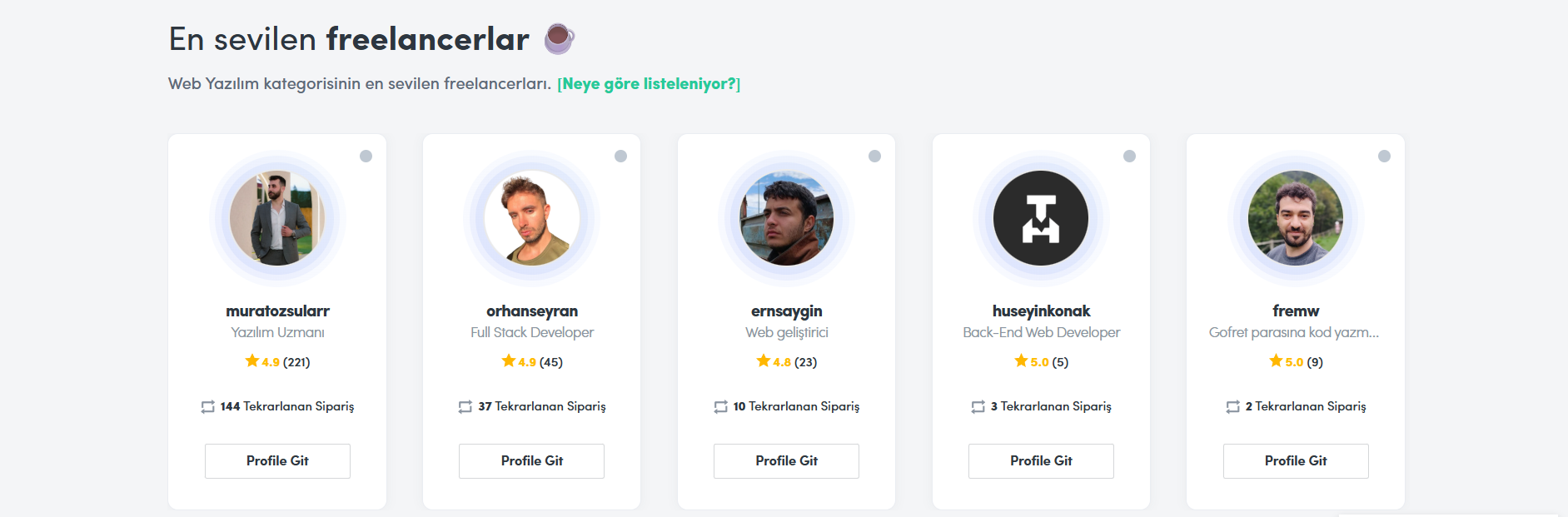Viewport: 1568px width, 517px height.
Task: Open fremw's avatar photo
Action: point(1296,218)
